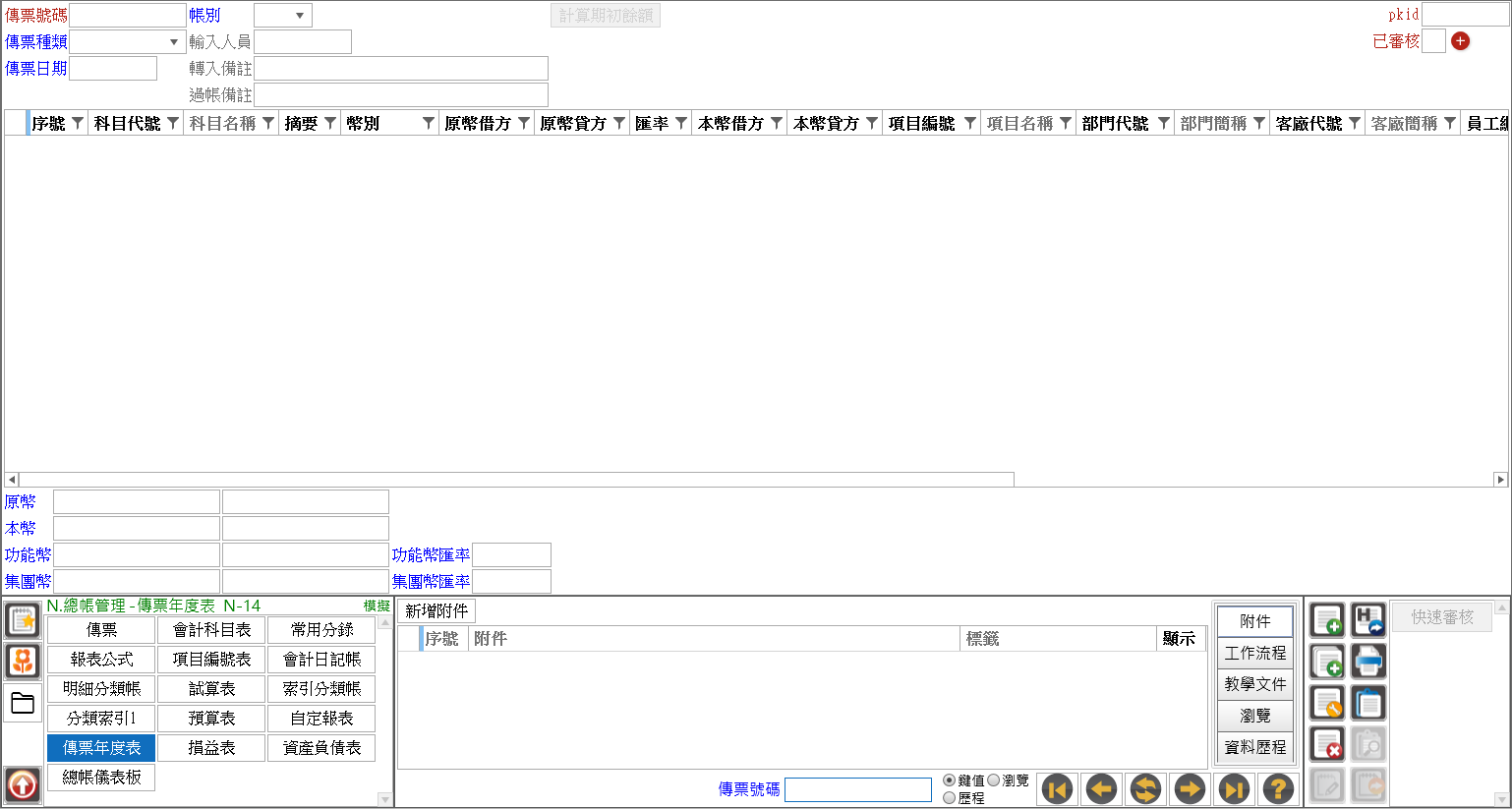The height and width of the screenshot is (809, 1512).
Task: Open 會計日記帳 module
Action: pyautogui.click(x=321, y=660)
